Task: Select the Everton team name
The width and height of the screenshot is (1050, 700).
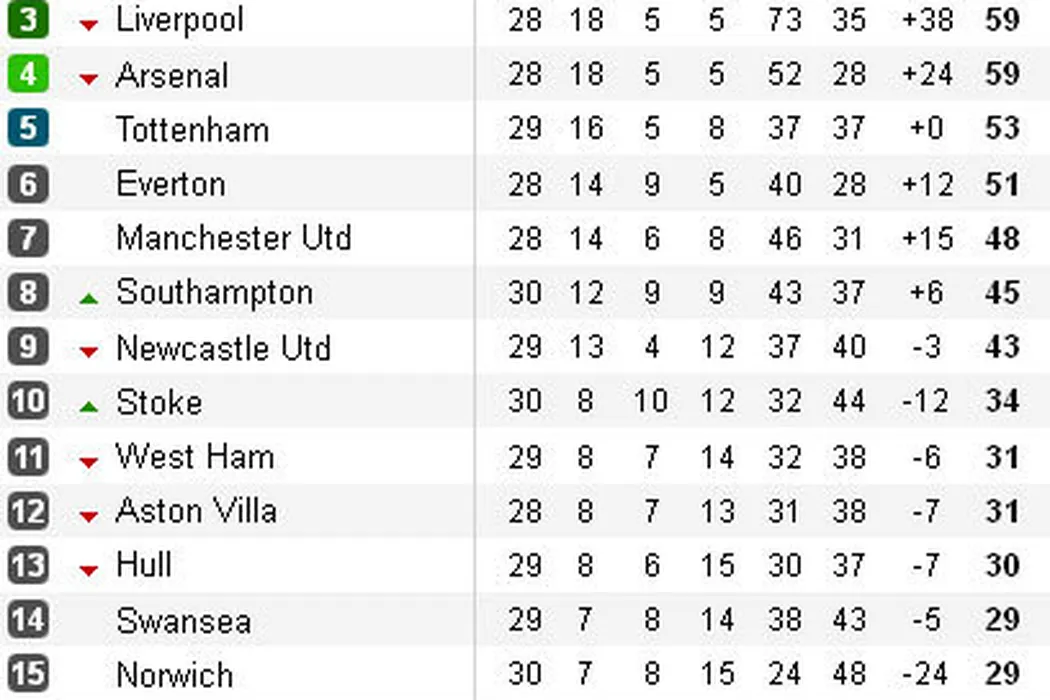Action: point(171,184)
